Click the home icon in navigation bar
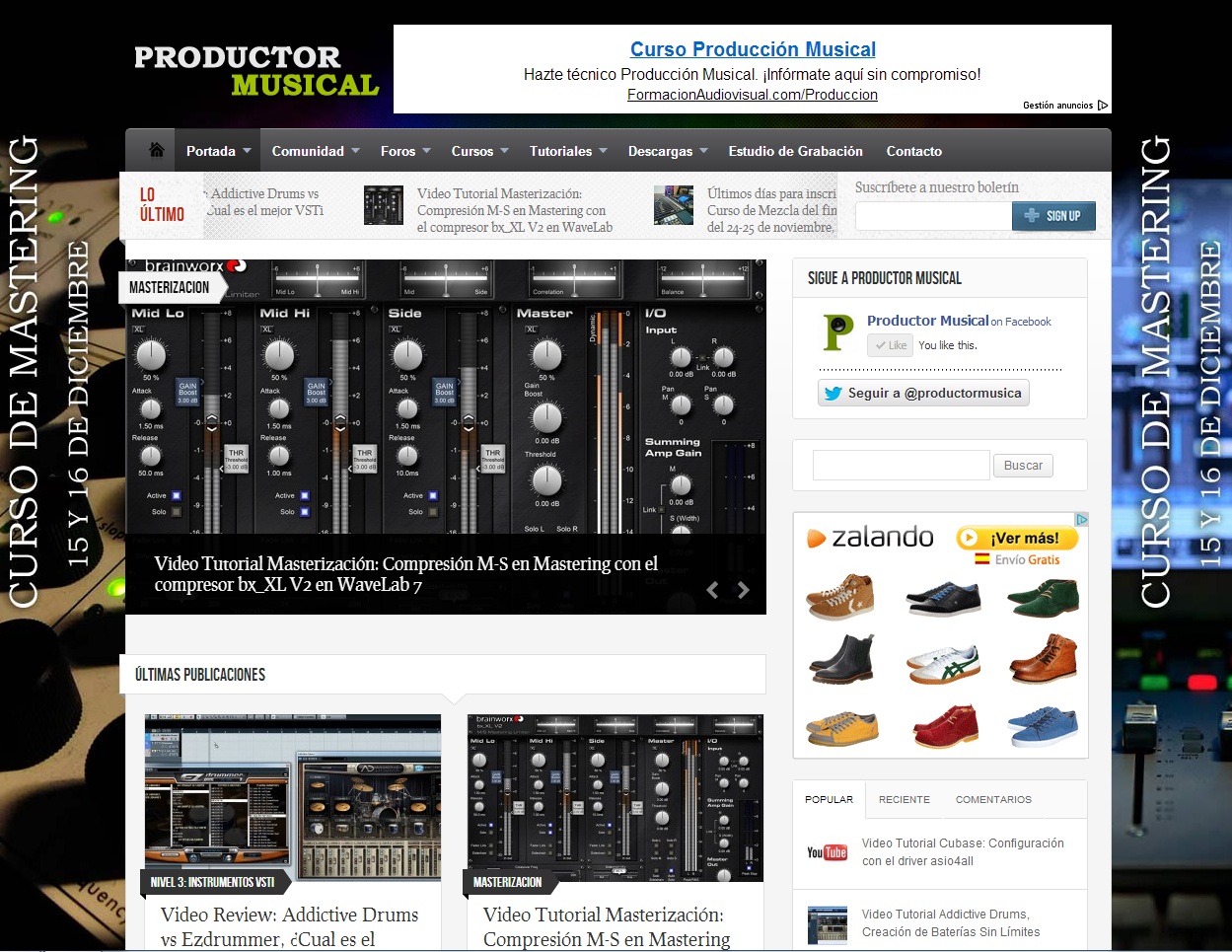 [x=156, y=150]
